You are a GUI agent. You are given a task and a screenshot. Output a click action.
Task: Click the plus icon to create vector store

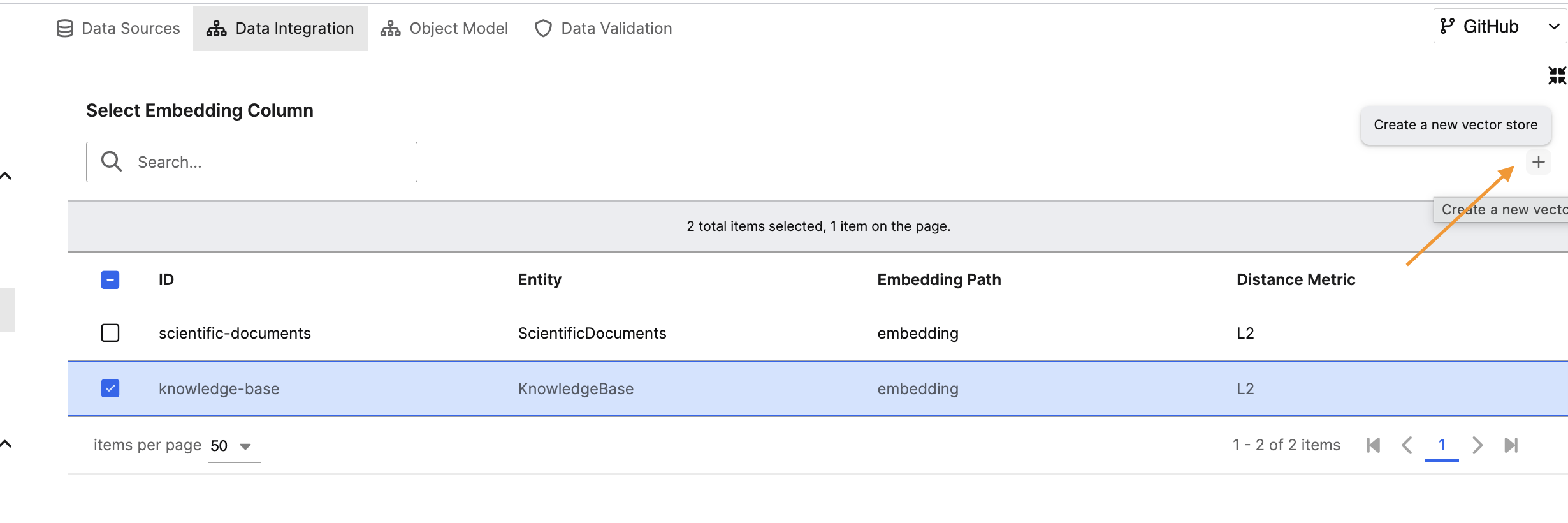pos(1538,162)
